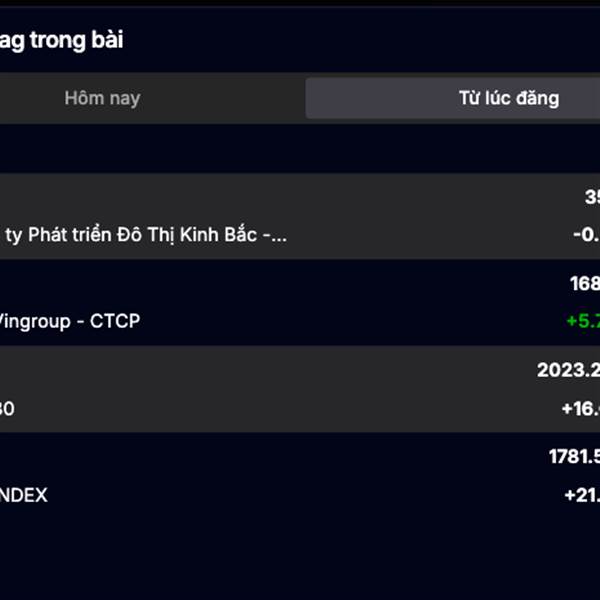Click the empty space after 'Kinh Bắc -...'
This screenshot has height=600, width=600.
[x=420, y=236]
